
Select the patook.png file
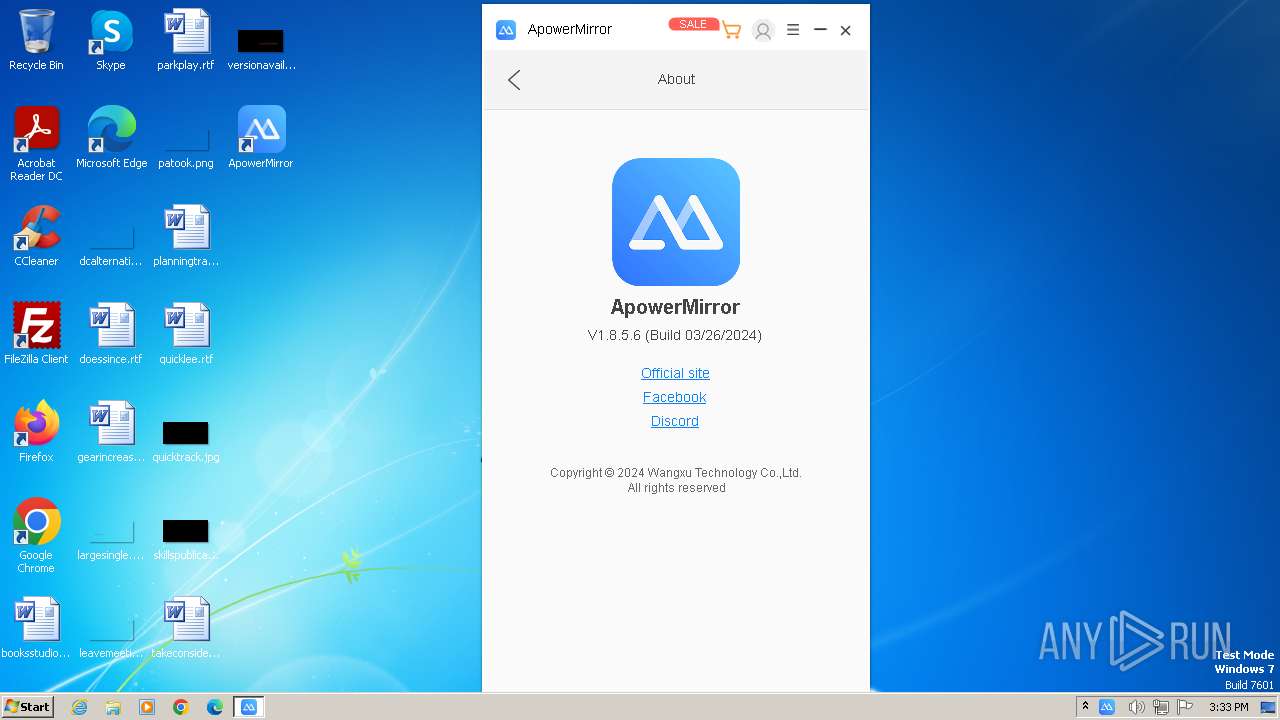coord(186,146)
